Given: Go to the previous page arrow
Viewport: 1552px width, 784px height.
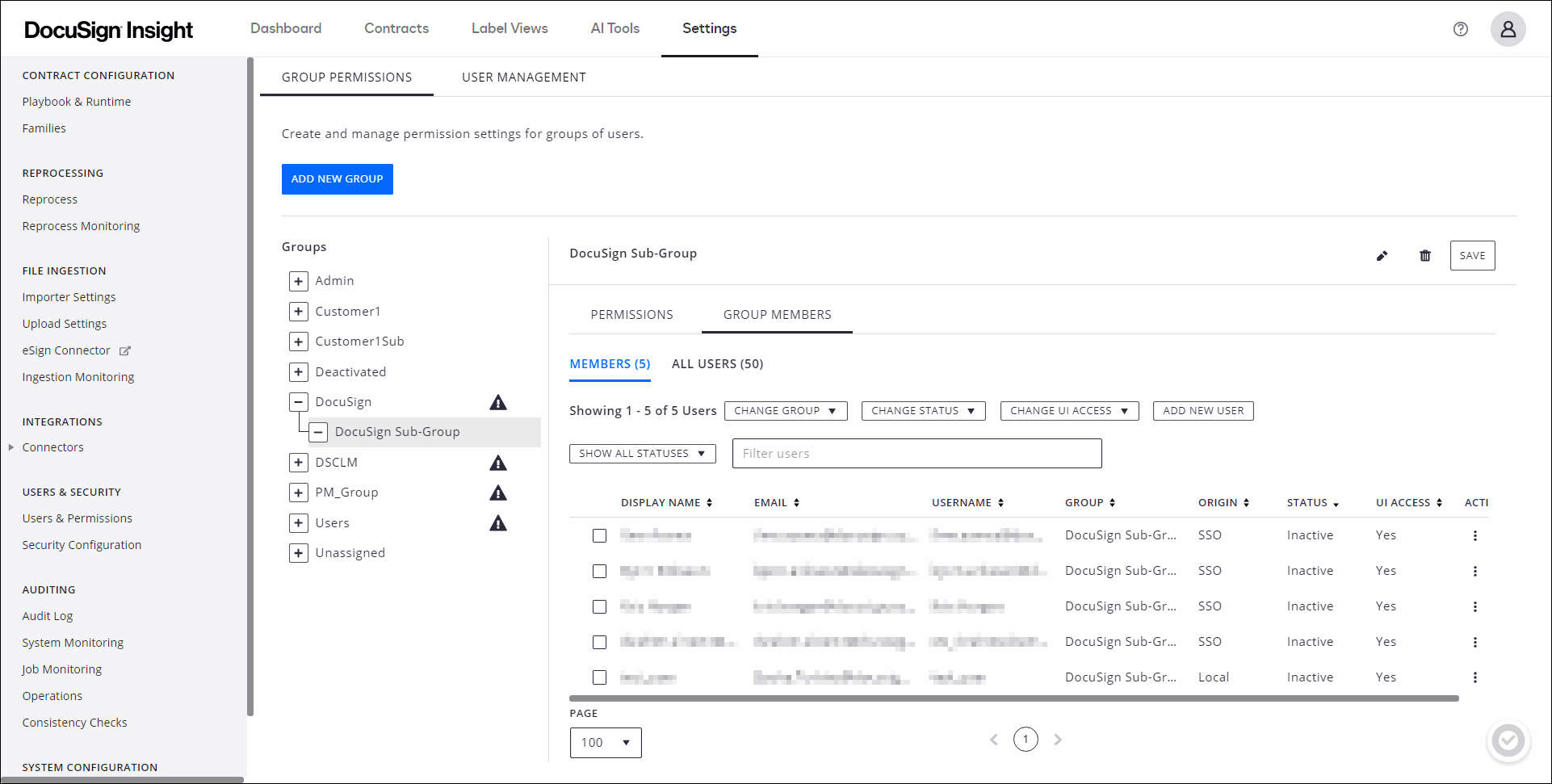Looking at the screenshot, I should click(994, 740).
